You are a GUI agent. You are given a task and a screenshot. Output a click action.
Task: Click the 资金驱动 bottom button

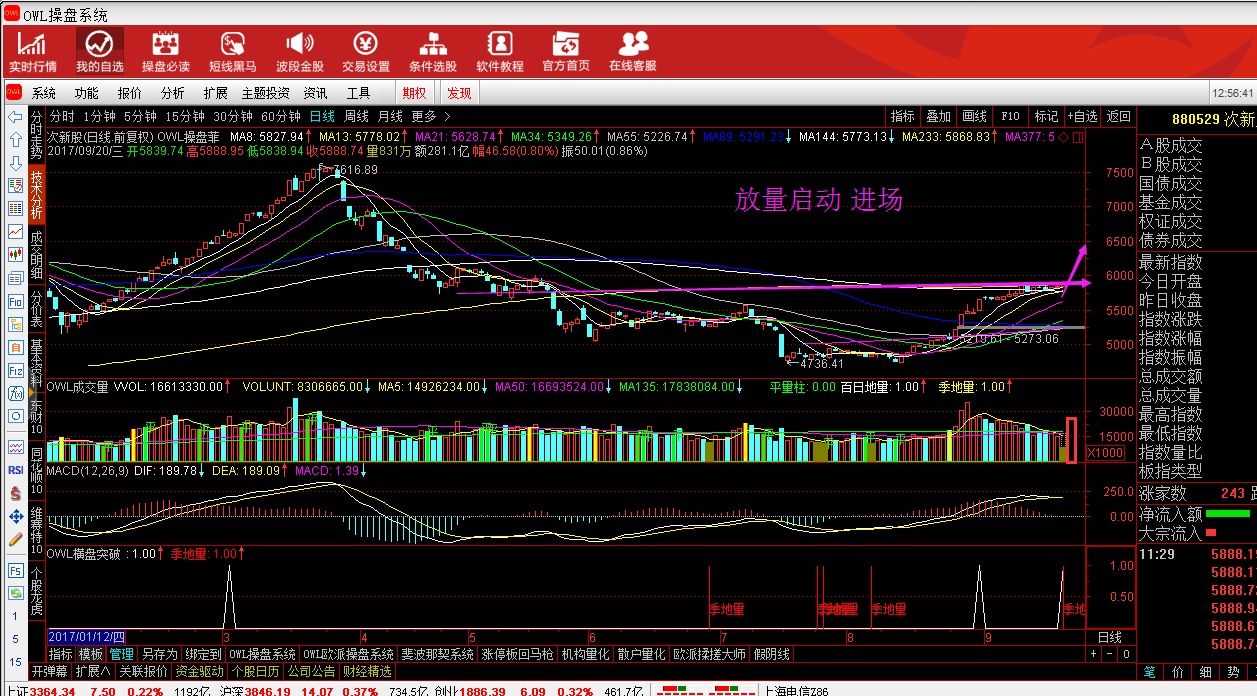[199, 671]
